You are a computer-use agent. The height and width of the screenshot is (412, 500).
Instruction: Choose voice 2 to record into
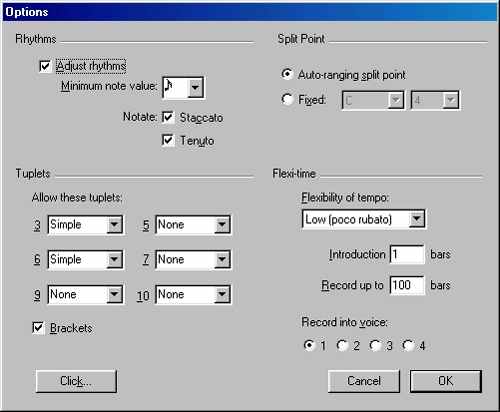click(x=342, y=345)
